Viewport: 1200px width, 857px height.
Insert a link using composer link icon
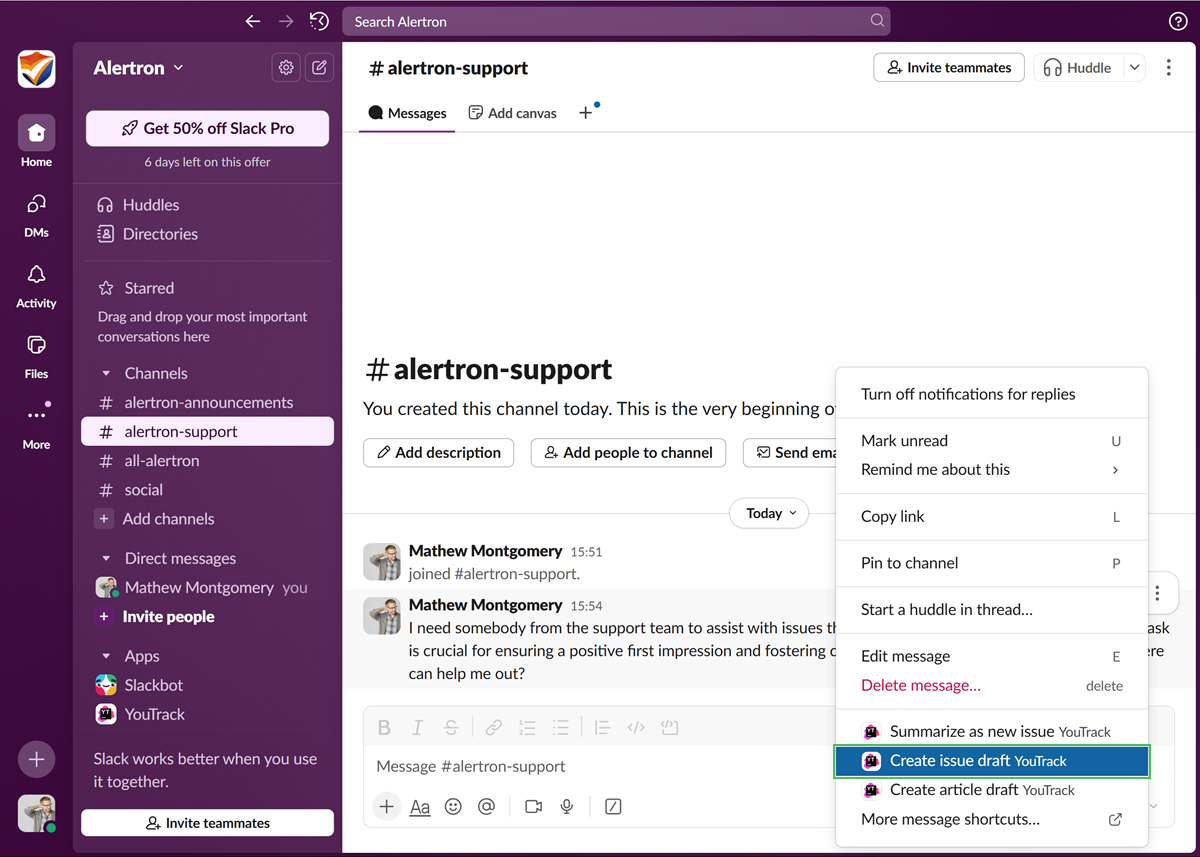(494, 728)
